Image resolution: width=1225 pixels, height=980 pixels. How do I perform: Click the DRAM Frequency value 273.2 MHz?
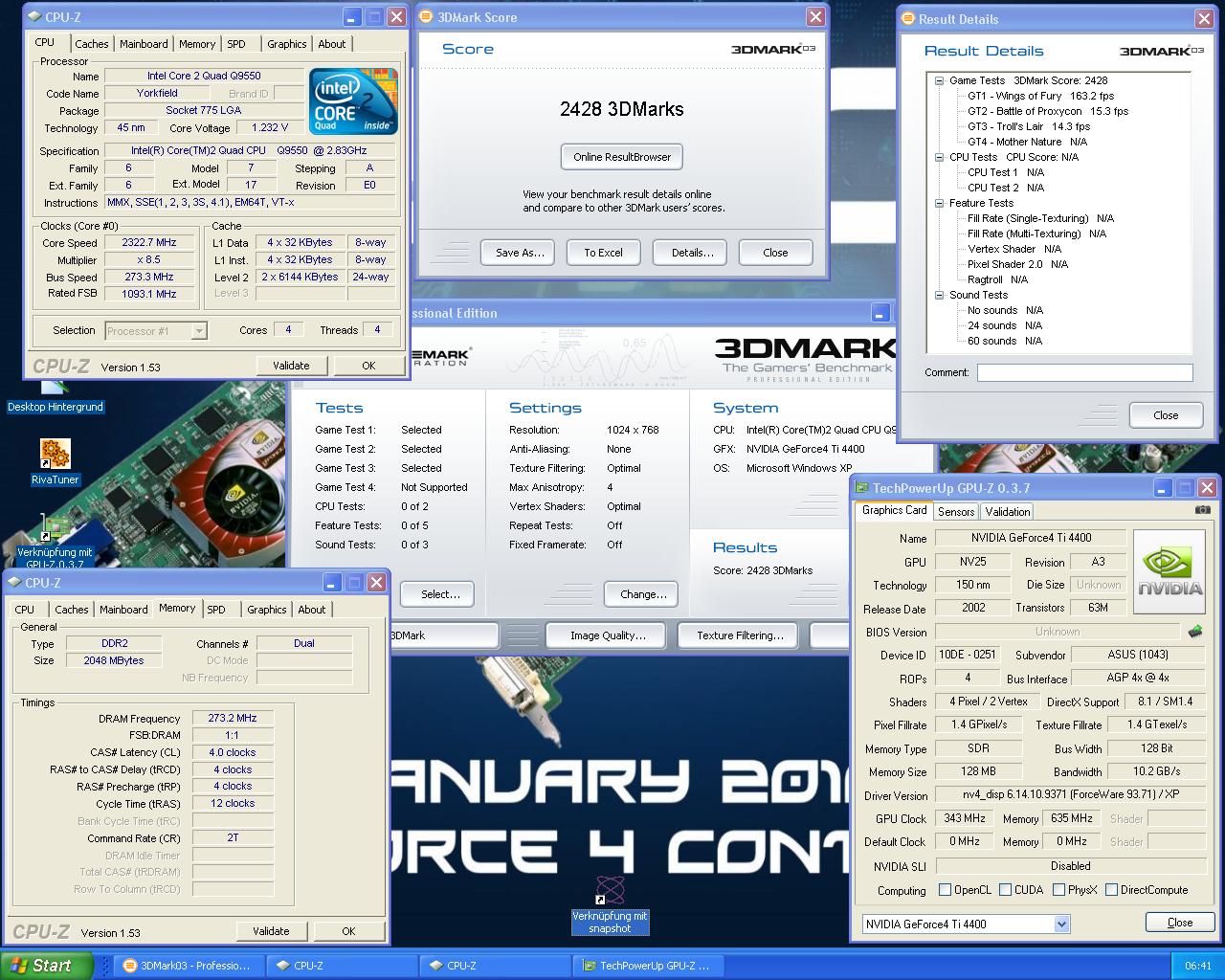click(233, 719)
